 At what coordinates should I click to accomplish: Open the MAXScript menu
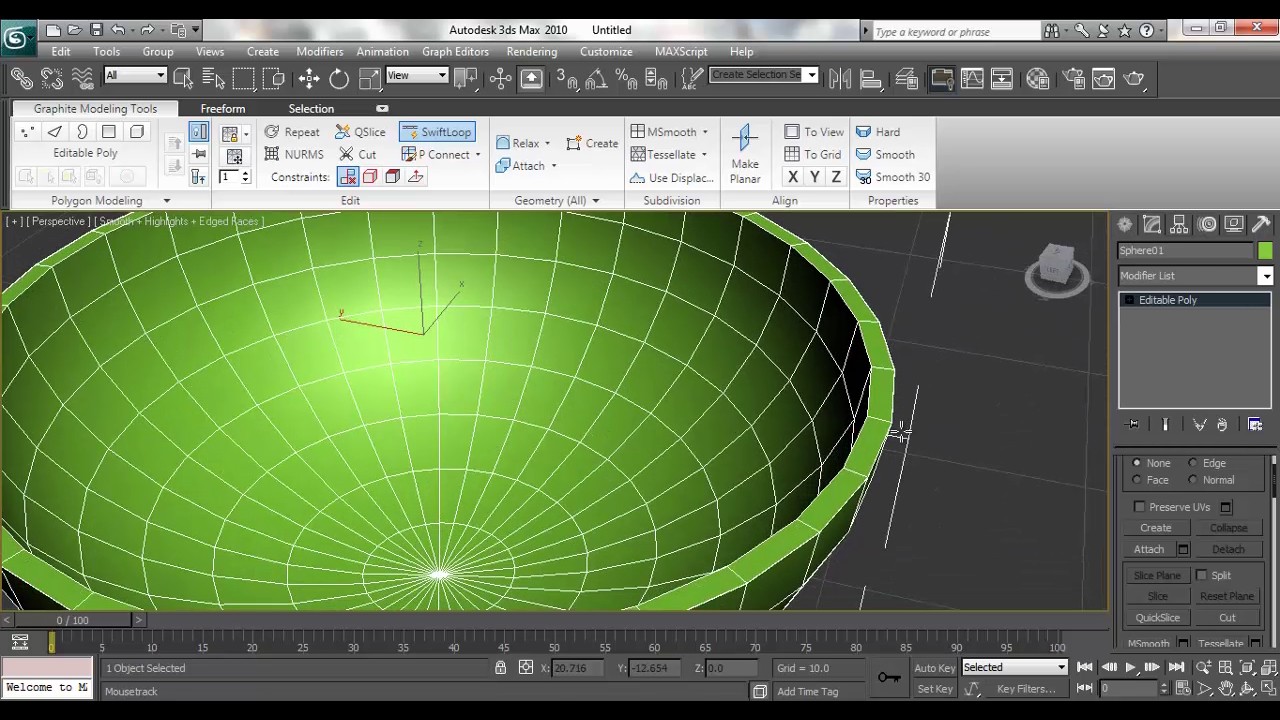click(x=681, y=51)
